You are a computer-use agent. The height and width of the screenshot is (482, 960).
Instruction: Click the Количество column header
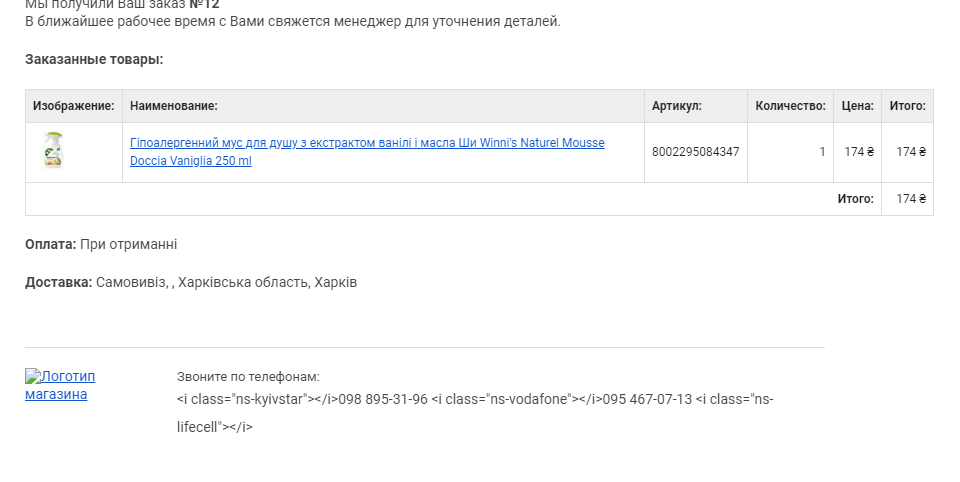click(790, 106)
